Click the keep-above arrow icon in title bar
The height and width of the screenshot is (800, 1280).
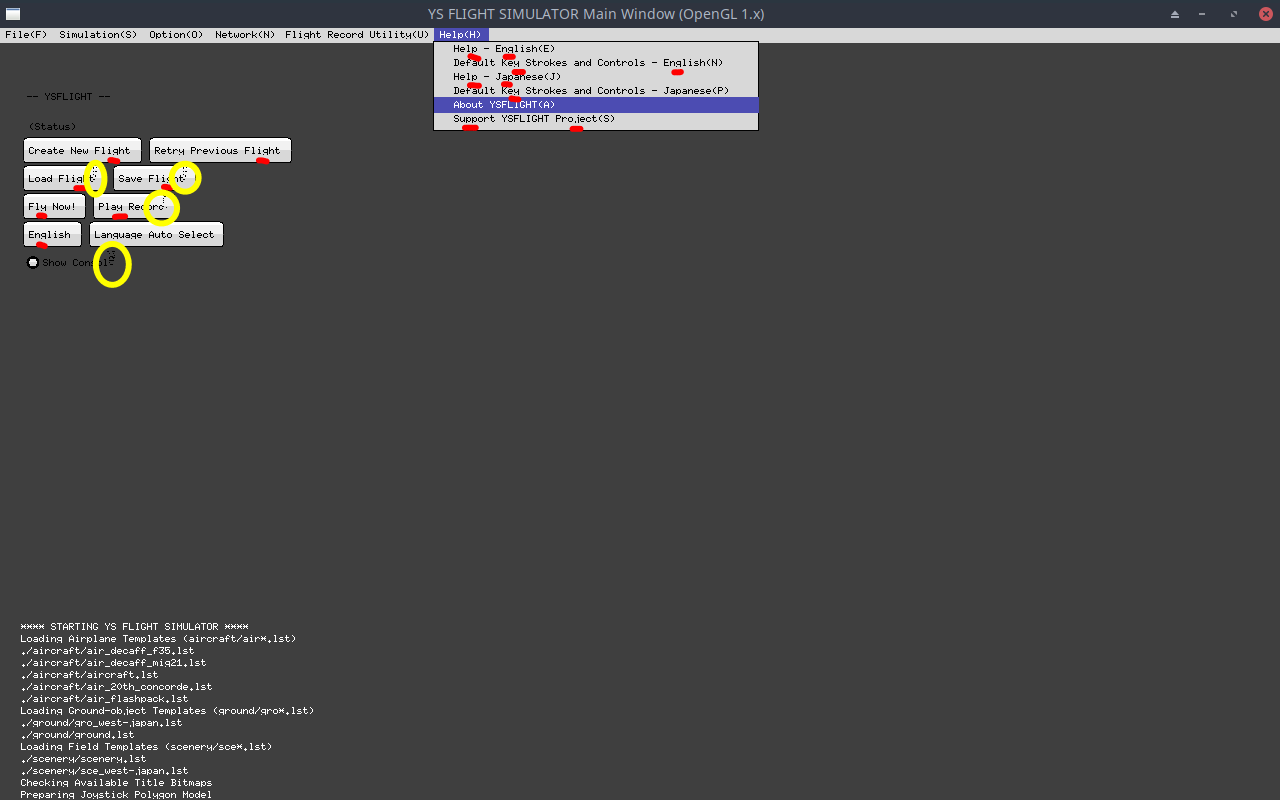pos(1175,14)
